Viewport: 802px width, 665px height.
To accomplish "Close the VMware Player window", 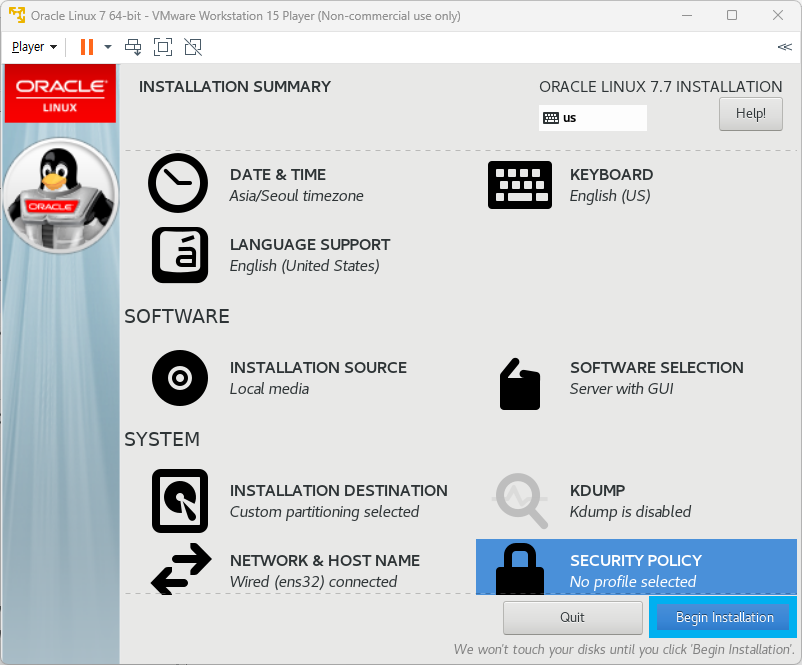I will coord(778,15).
